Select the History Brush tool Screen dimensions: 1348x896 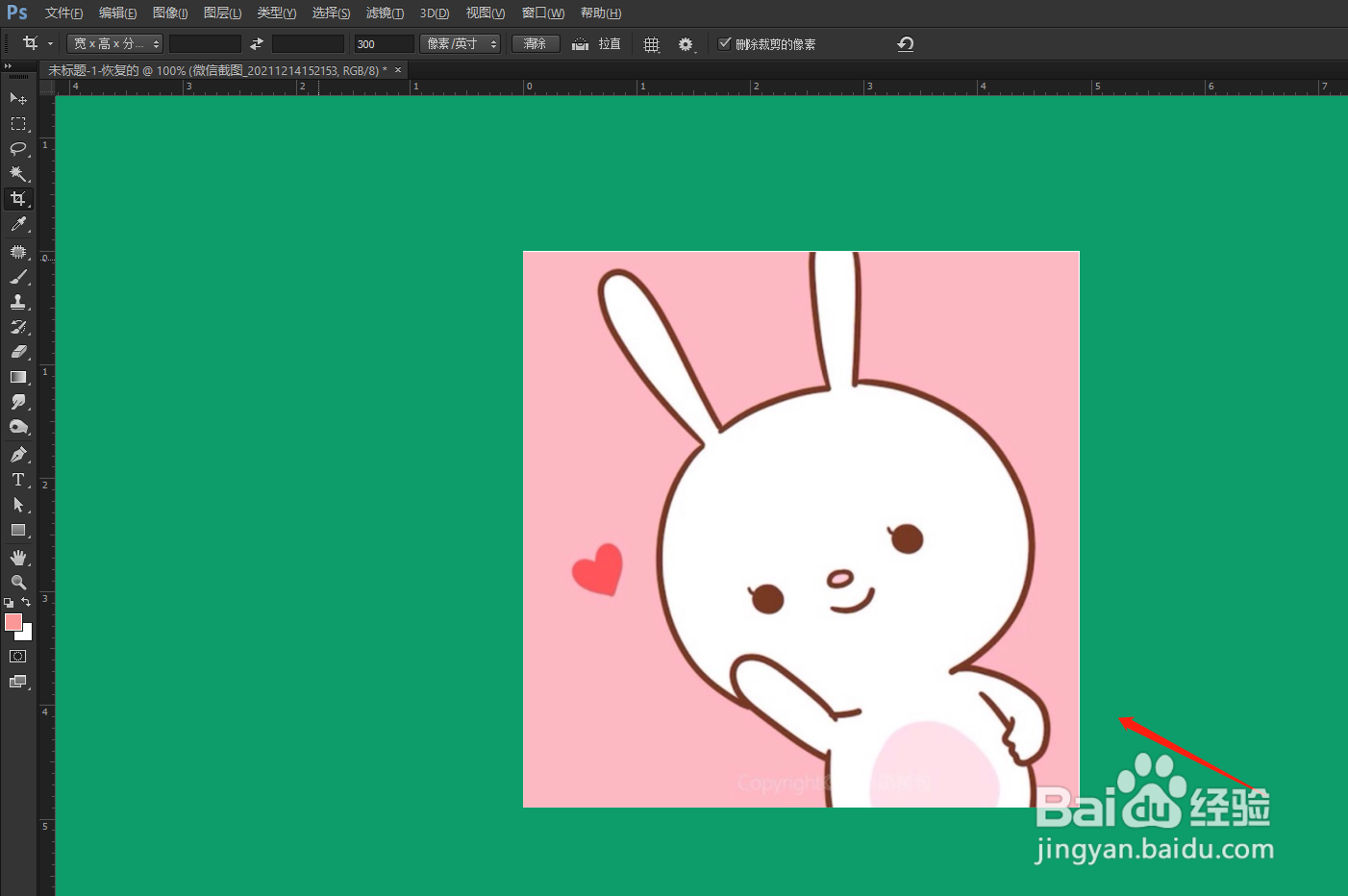pos(18,327)
